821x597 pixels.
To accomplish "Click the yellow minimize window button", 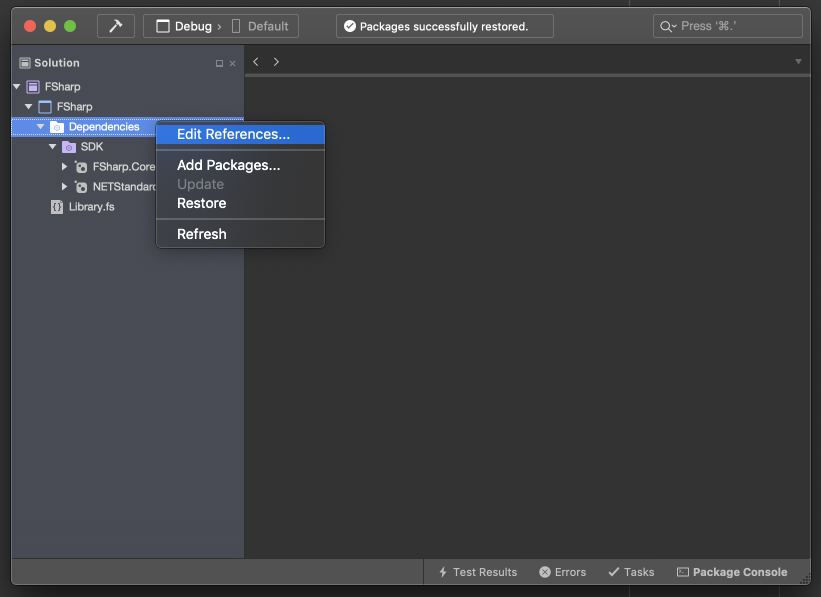I will coord(50,26).
